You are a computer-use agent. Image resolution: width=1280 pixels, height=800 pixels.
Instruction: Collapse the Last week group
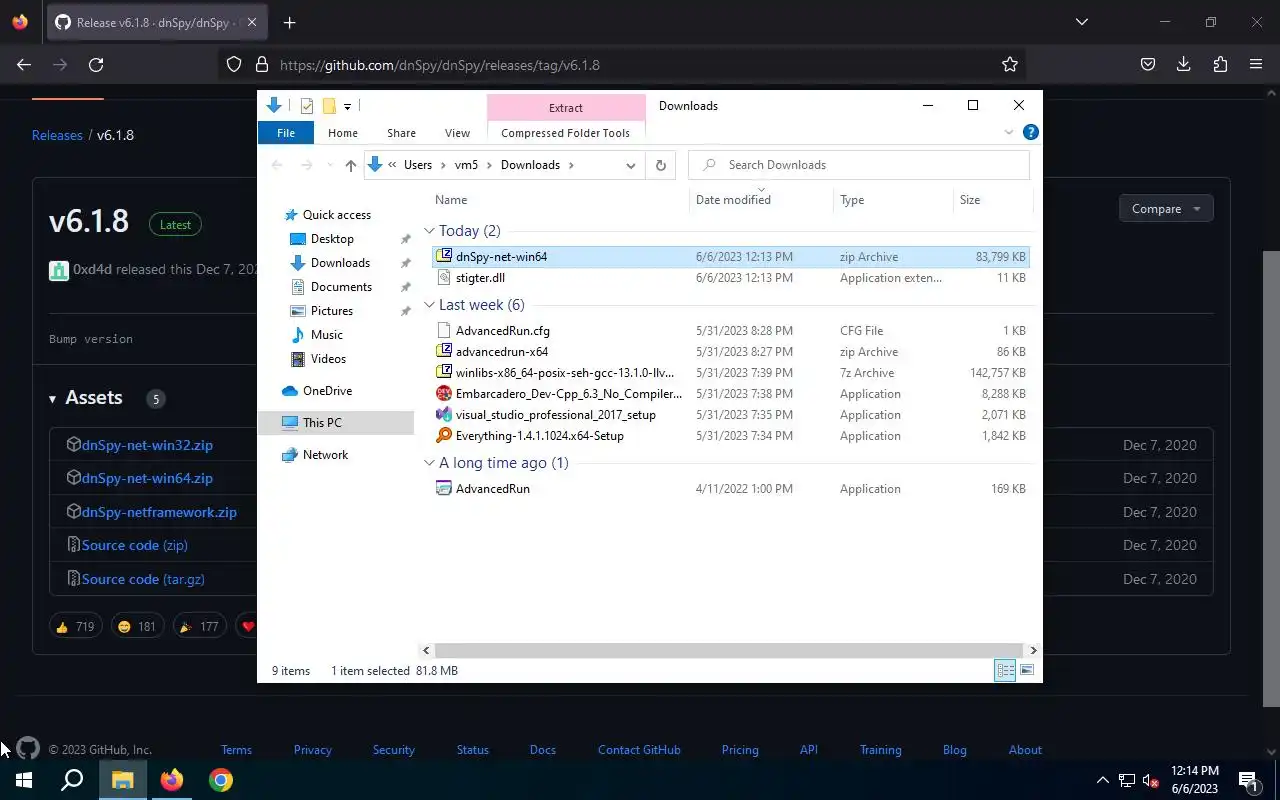click(429, 305)
